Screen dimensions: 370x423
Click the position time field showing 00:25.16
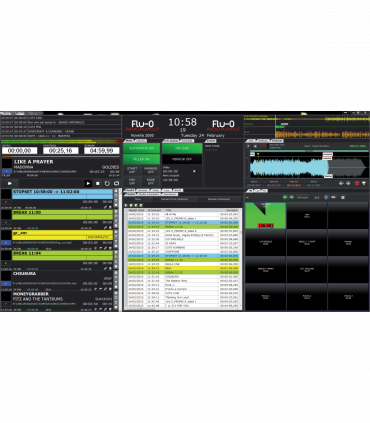point(61,151)
